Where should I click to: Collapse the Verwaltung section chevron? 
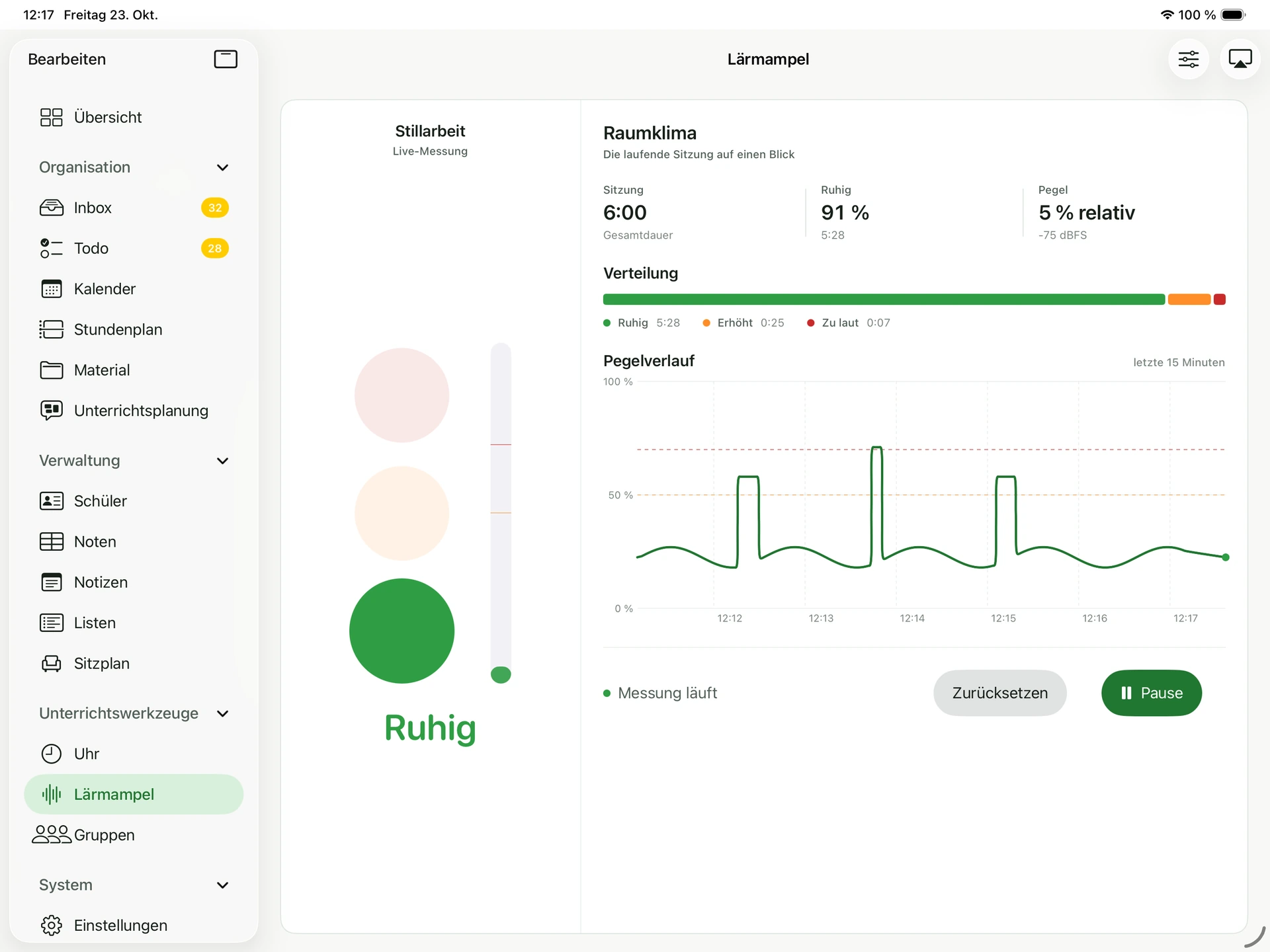[x=223, y=461]
